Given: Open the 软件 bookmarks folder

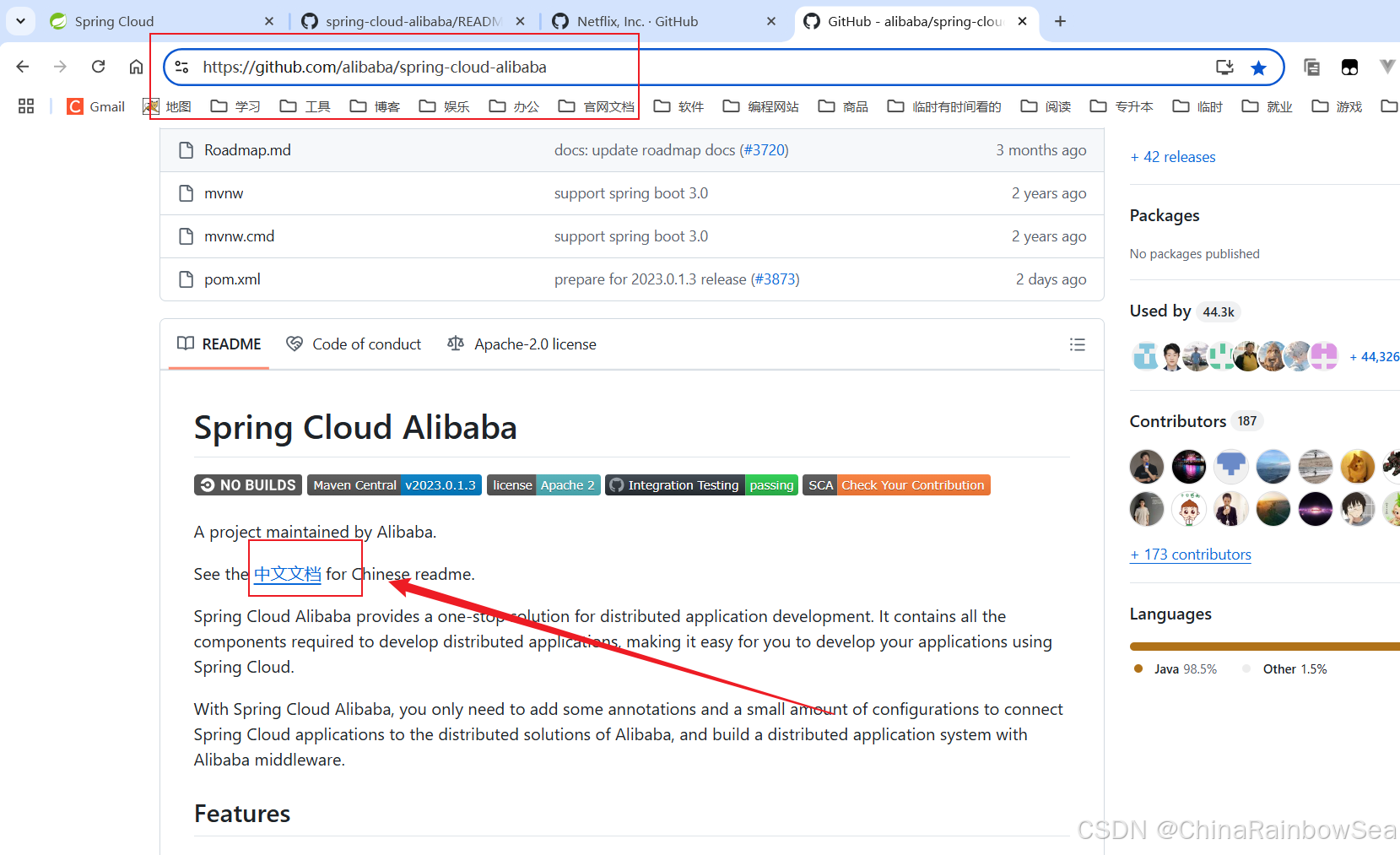Looking at the screenshot, I should coord(679,106).
